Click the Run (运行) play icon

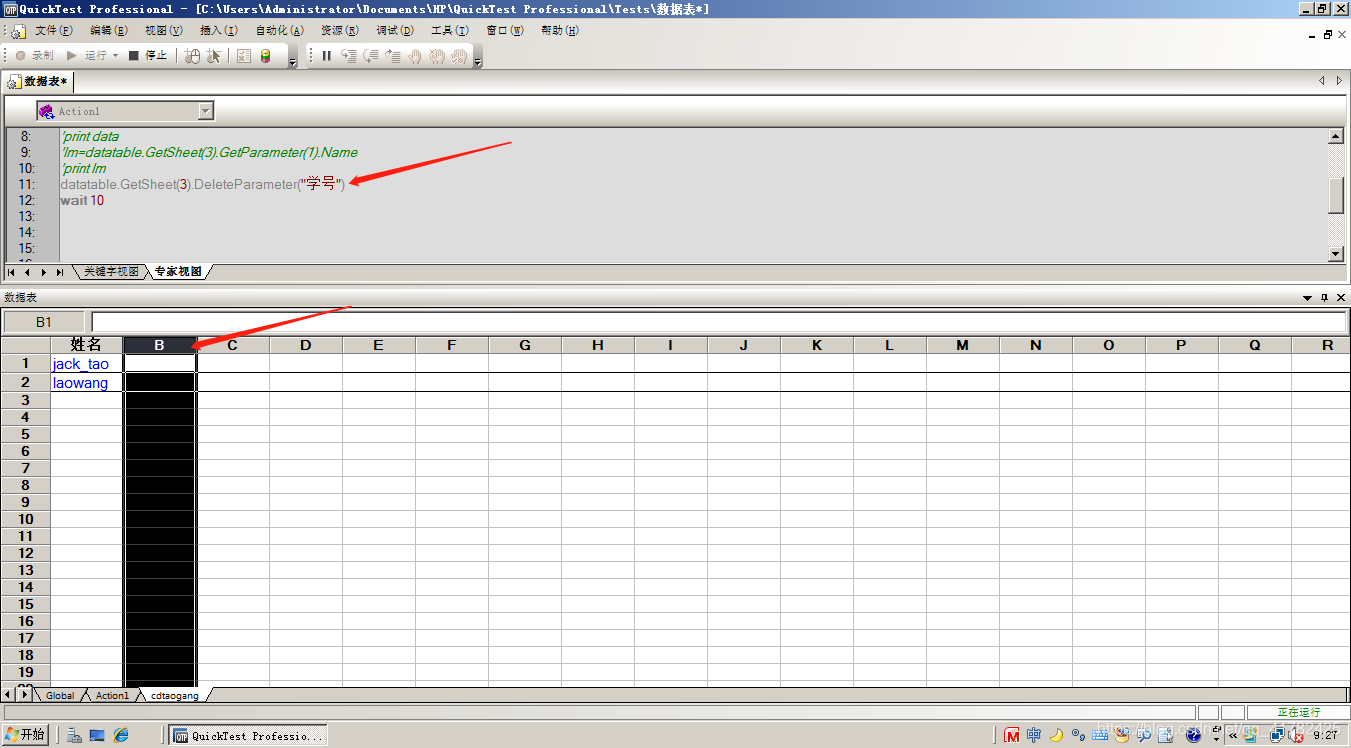pos(72,56)
